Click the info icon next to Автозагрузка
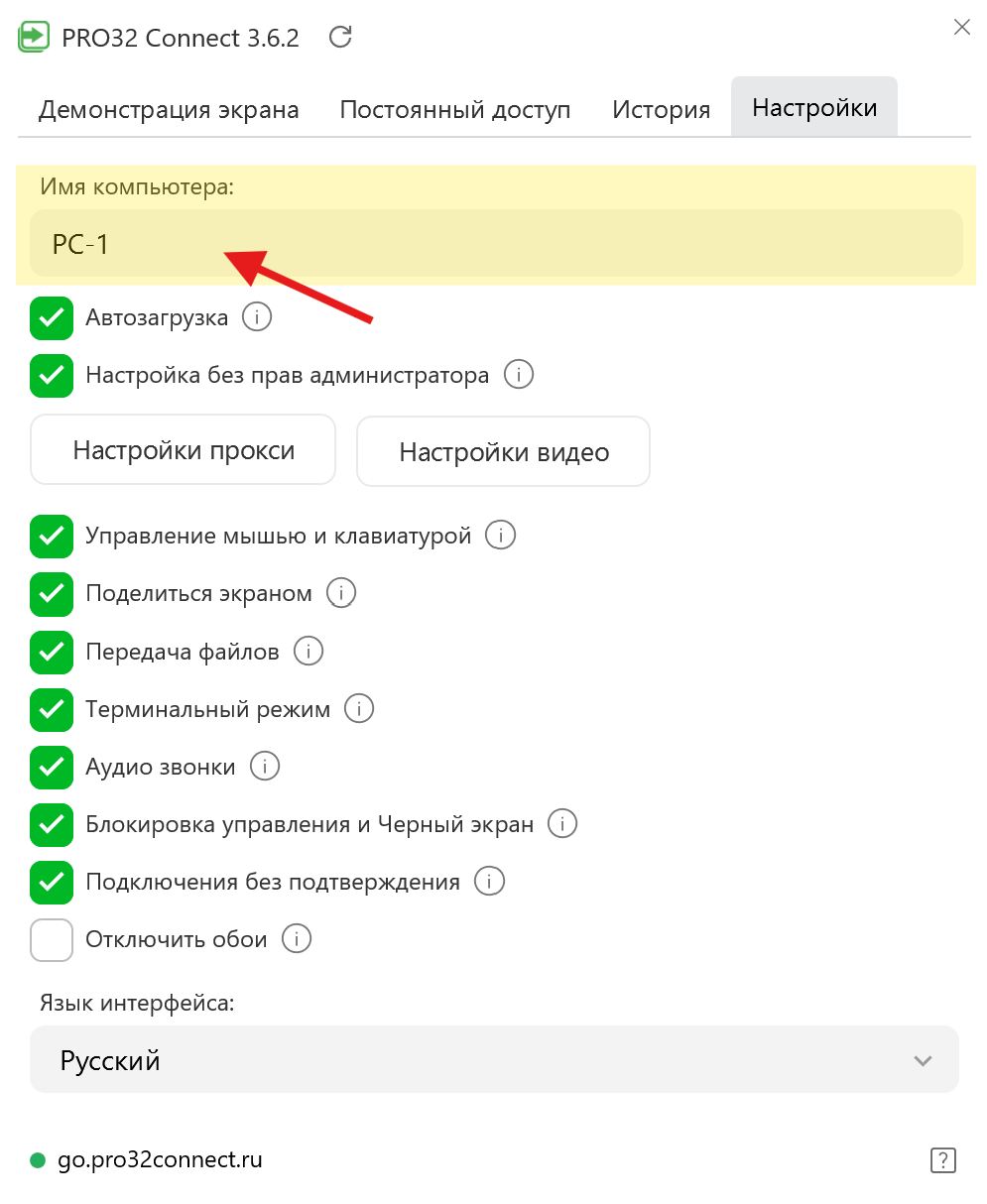Viewport: 987px width, 1204px height. coord(257,317)
